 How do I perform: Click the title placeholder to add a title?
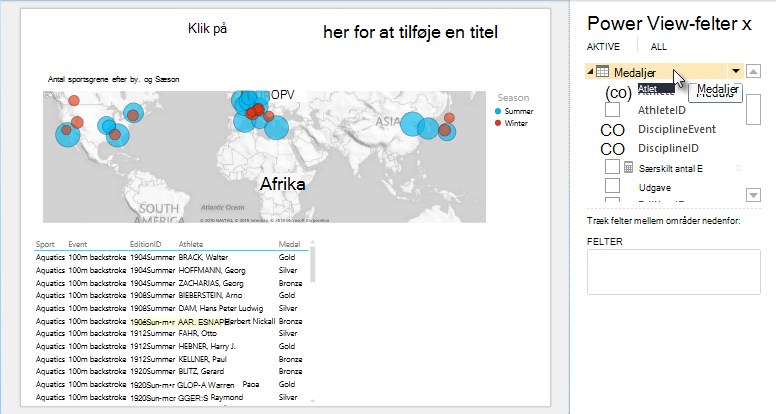click(x=342, y=31)
